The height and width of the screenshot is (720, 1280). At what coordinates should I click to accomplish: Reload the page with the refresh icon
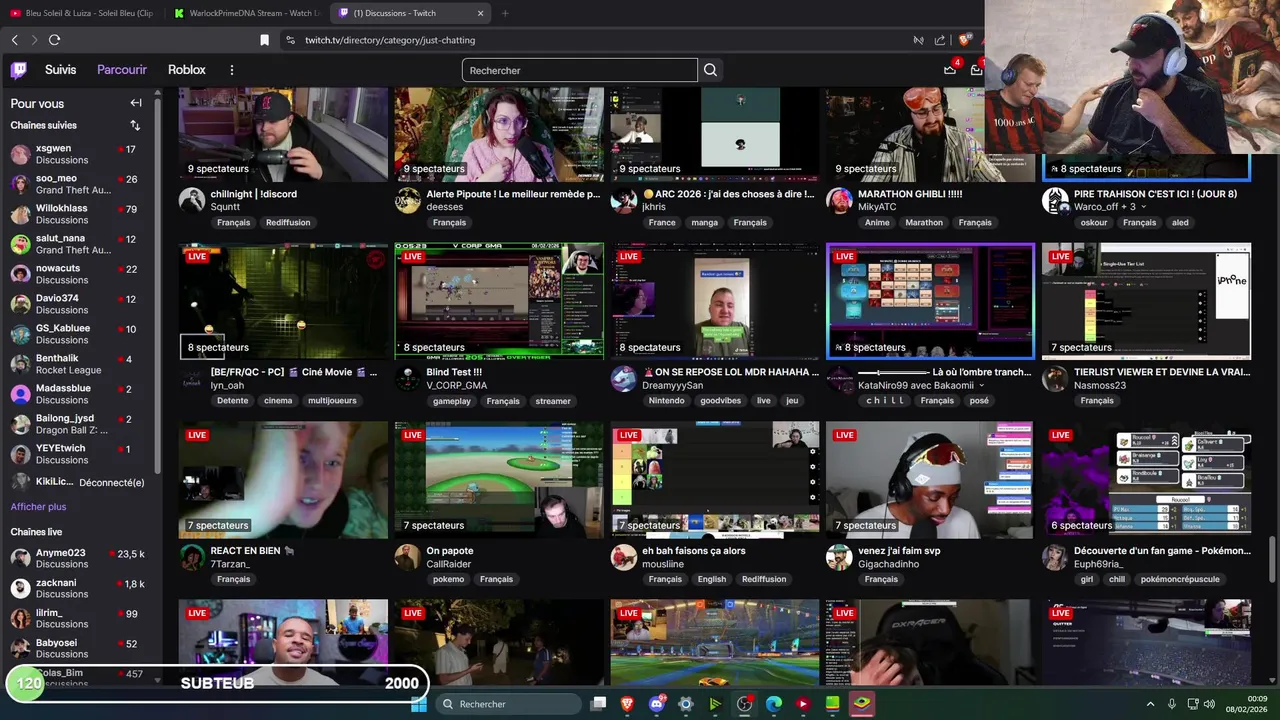pyautogui.click(x=54, y=40)
